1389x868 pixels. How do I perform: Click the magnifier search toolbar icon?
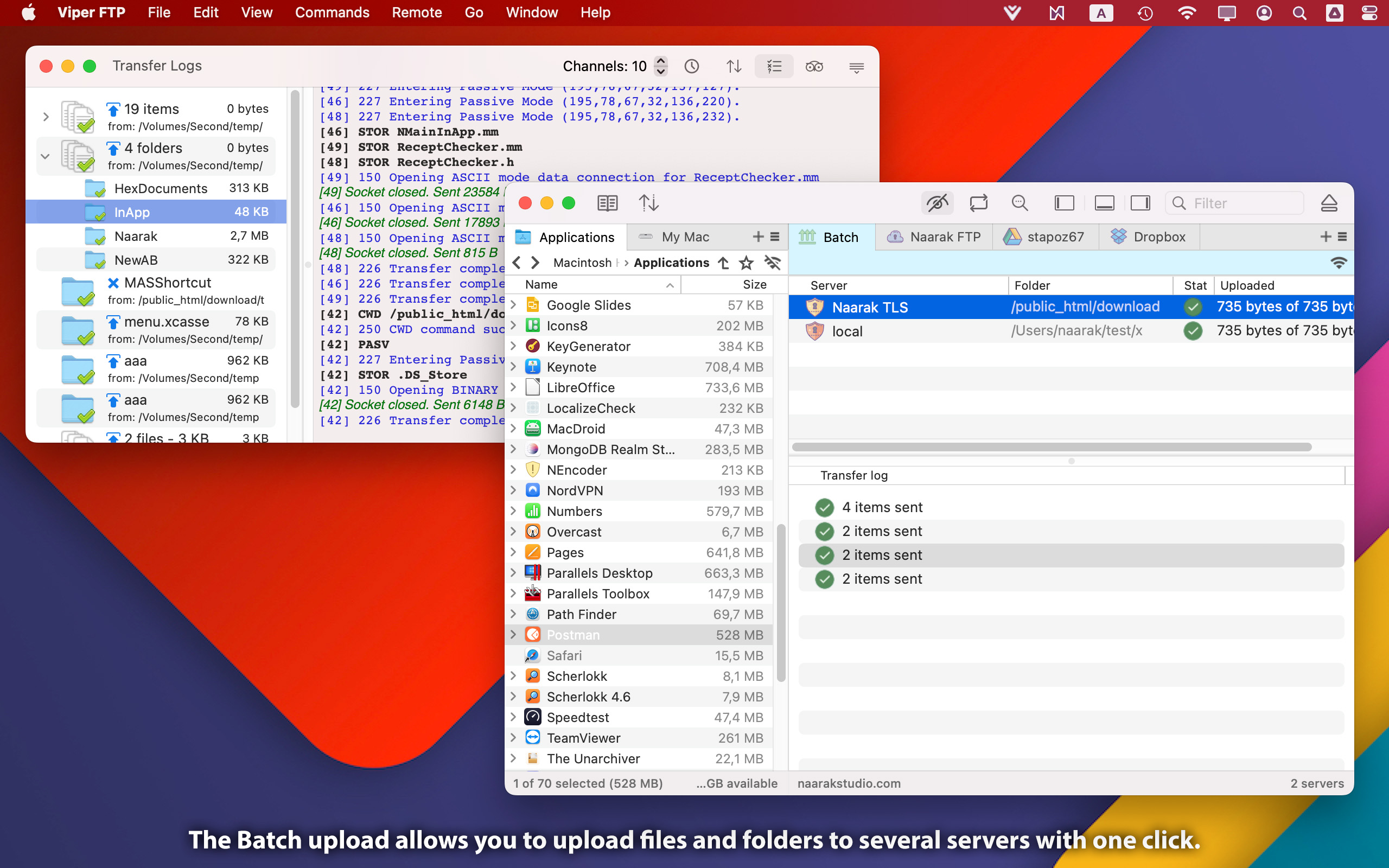coord(1020,203)
